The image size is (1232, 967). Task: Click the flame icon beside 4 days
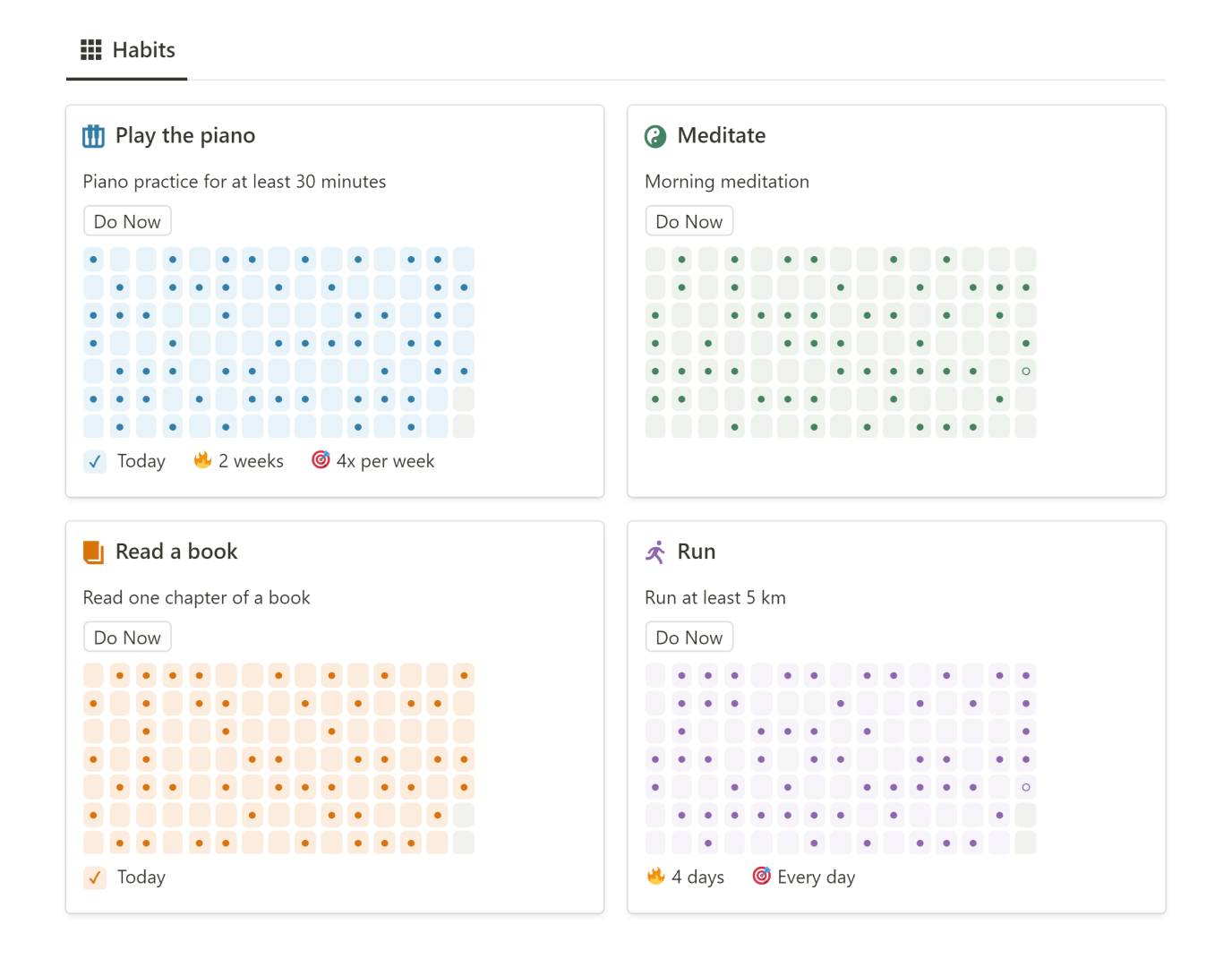tap(656, 876)
